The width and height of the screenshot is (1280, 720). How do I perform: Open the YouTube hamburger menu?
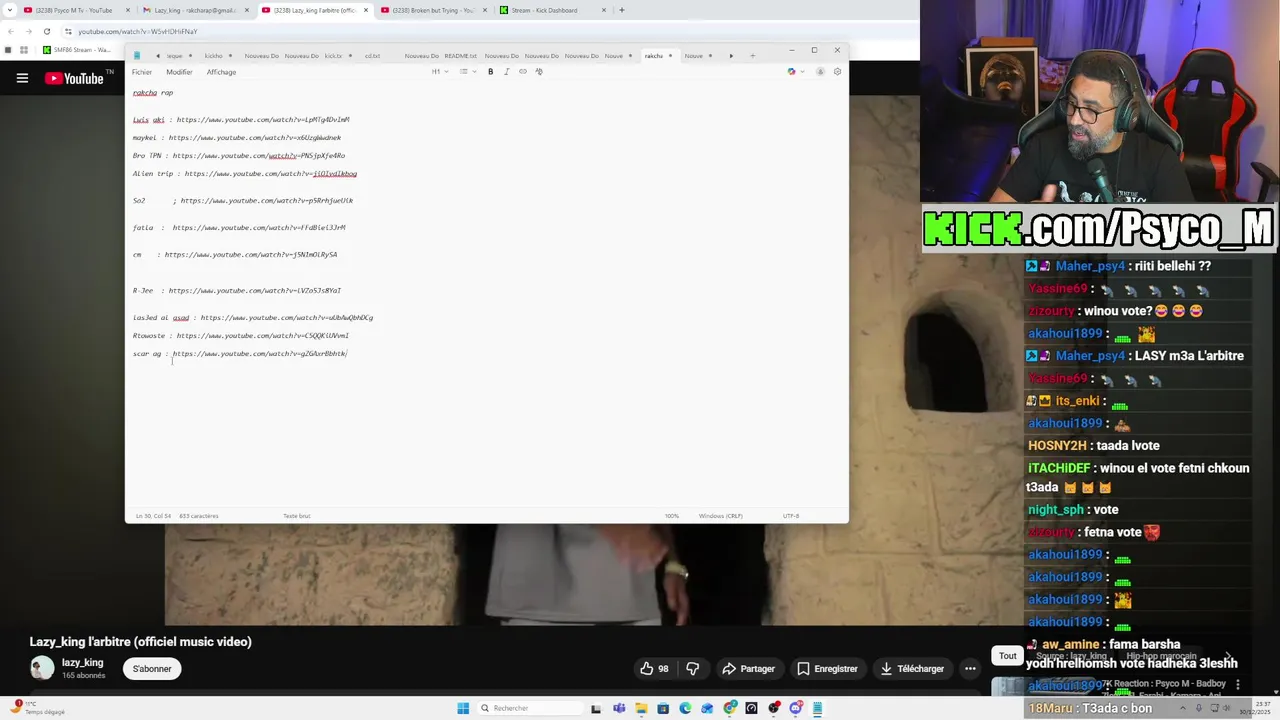coord(22,78)
